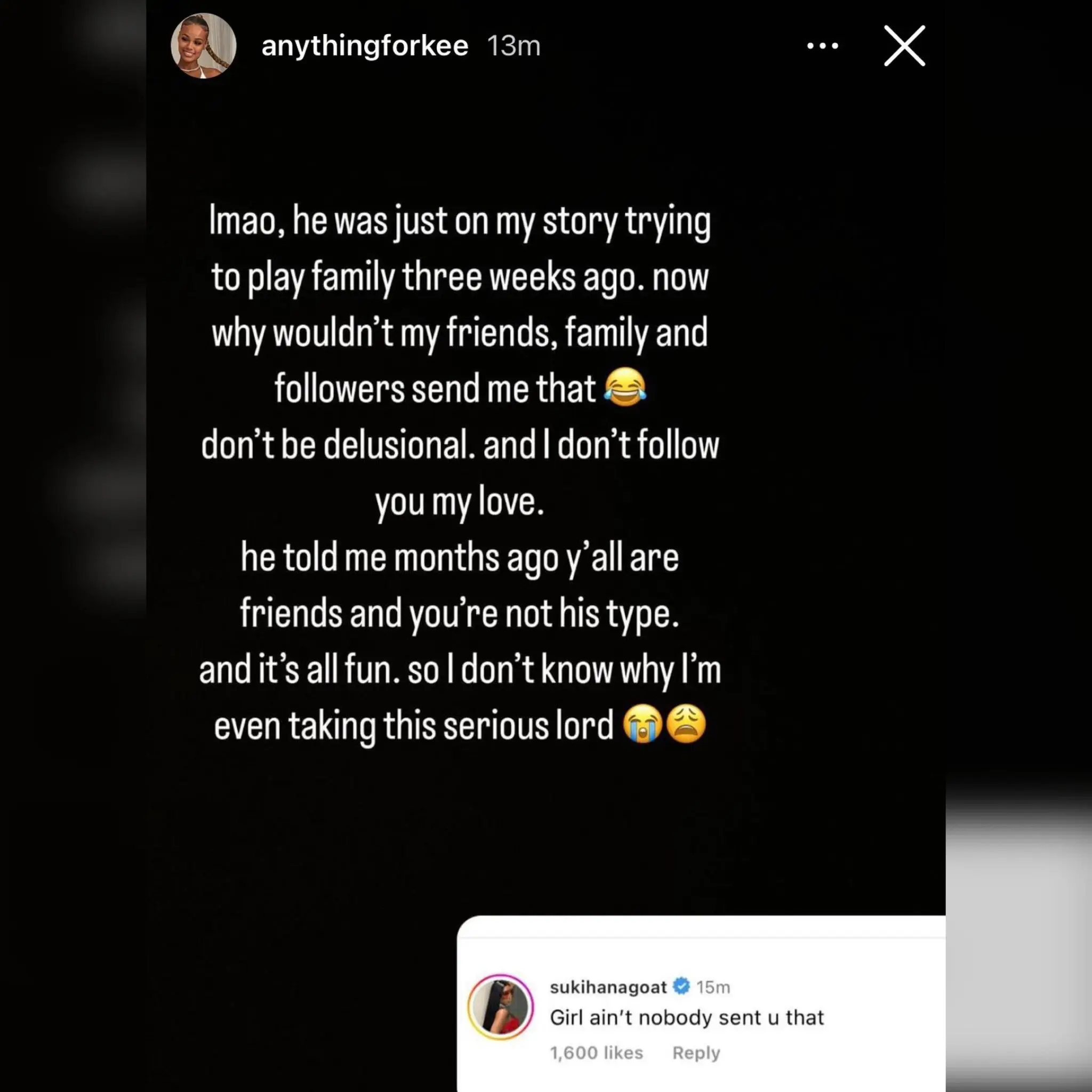Viewport: 1092px width, 1092px height.
Task: View the 1,600 likes count
Action: [596, 1053]
